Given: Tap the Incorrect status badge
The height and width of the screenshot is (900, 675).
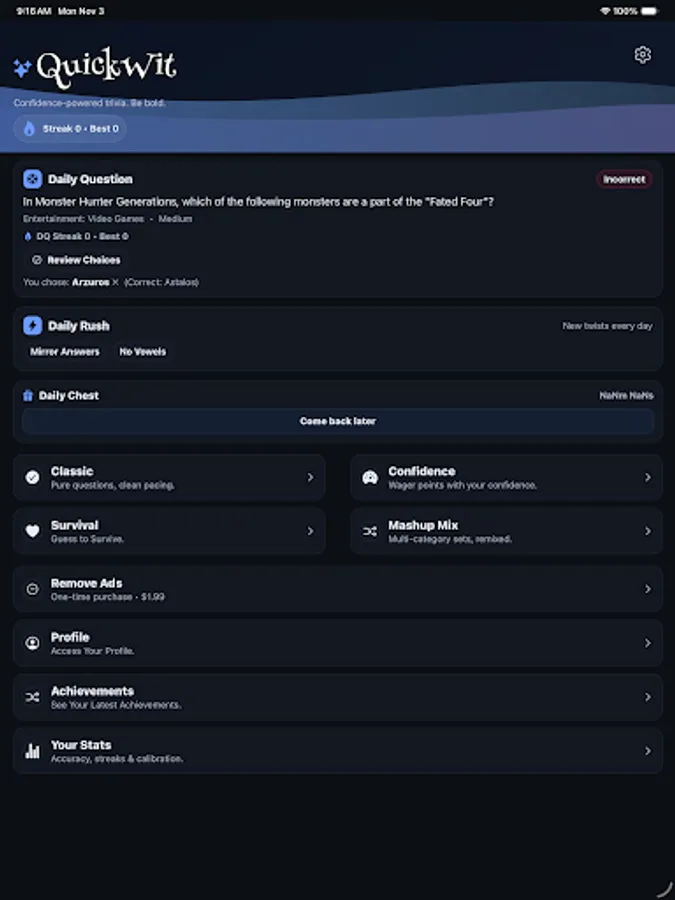Looking at the screenshot, I should [624, 179].
